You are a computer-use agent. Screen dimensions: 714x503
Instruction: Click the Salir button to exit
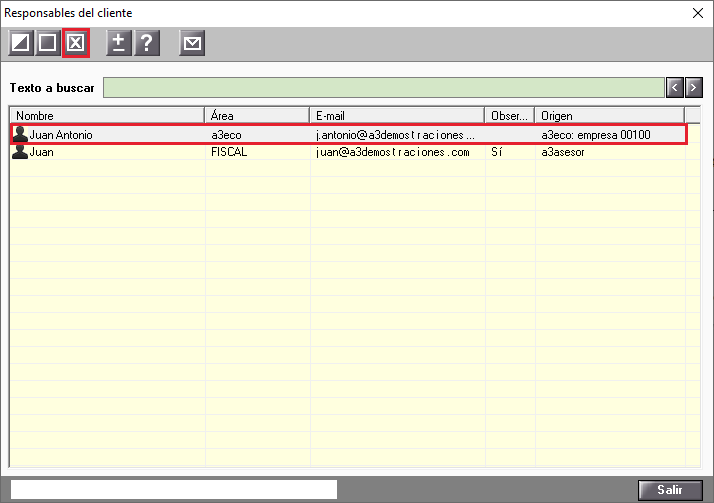[x=670, y=490]
